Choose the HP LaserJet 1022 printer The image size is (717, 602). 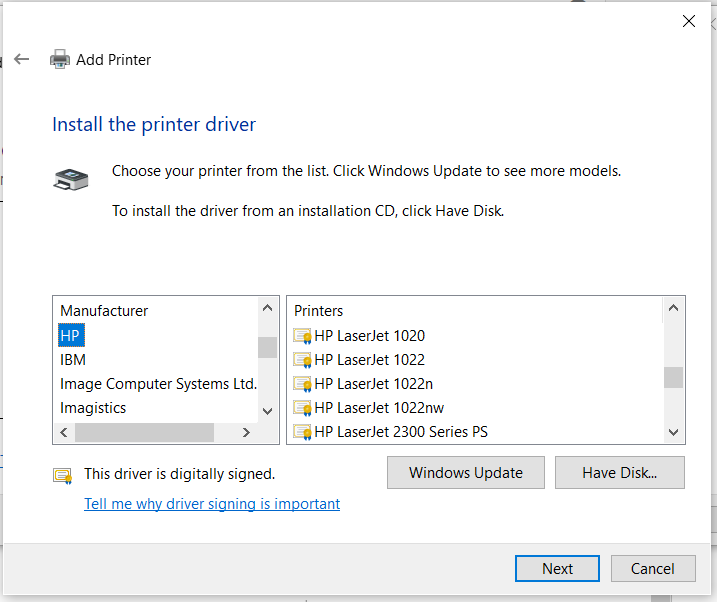369,360
